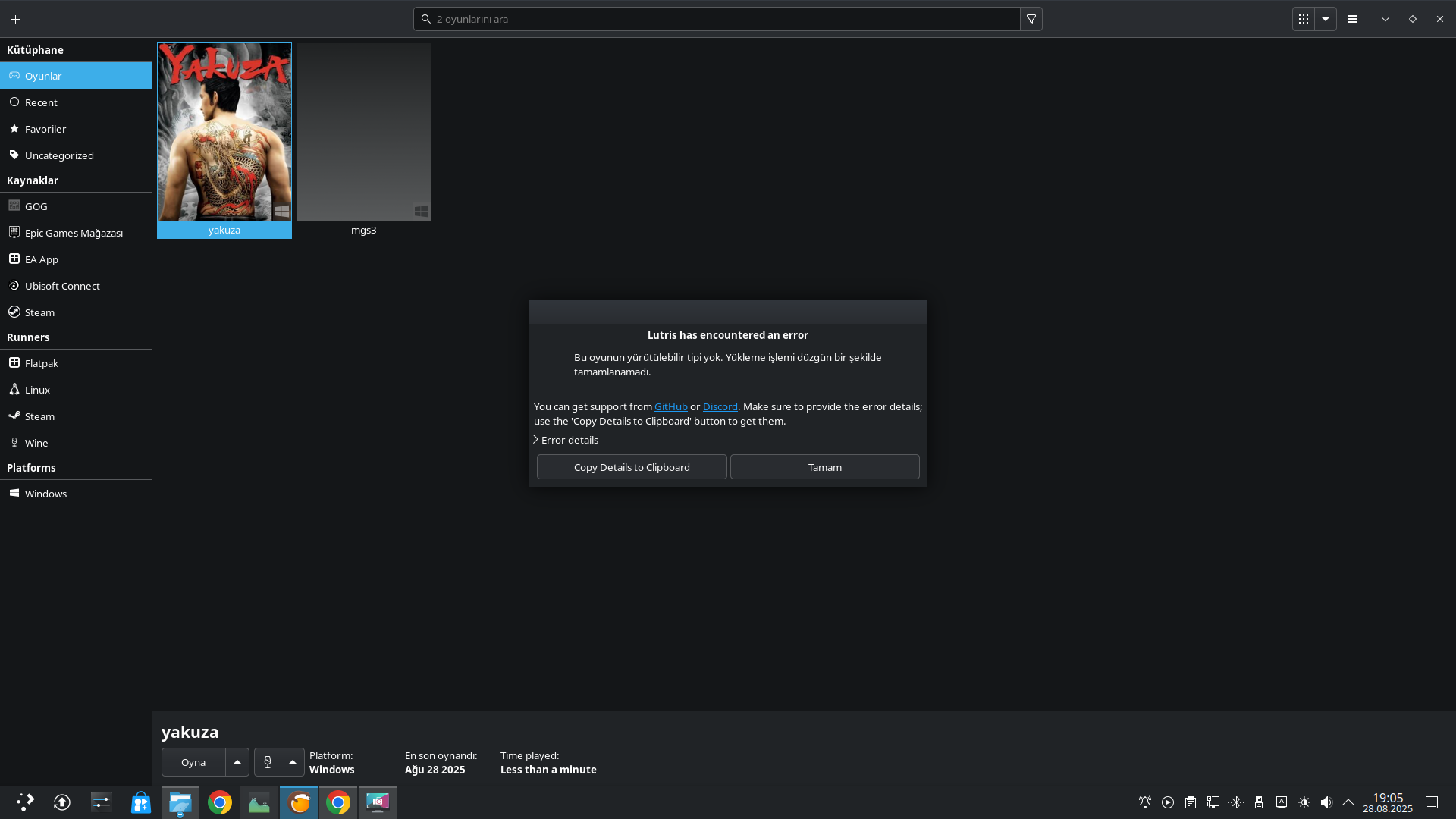This screenshot has height=819, width=1456.
Task: Open the notifications bell in system tray
Action: pyautogui.click(x=1145, y=802)
